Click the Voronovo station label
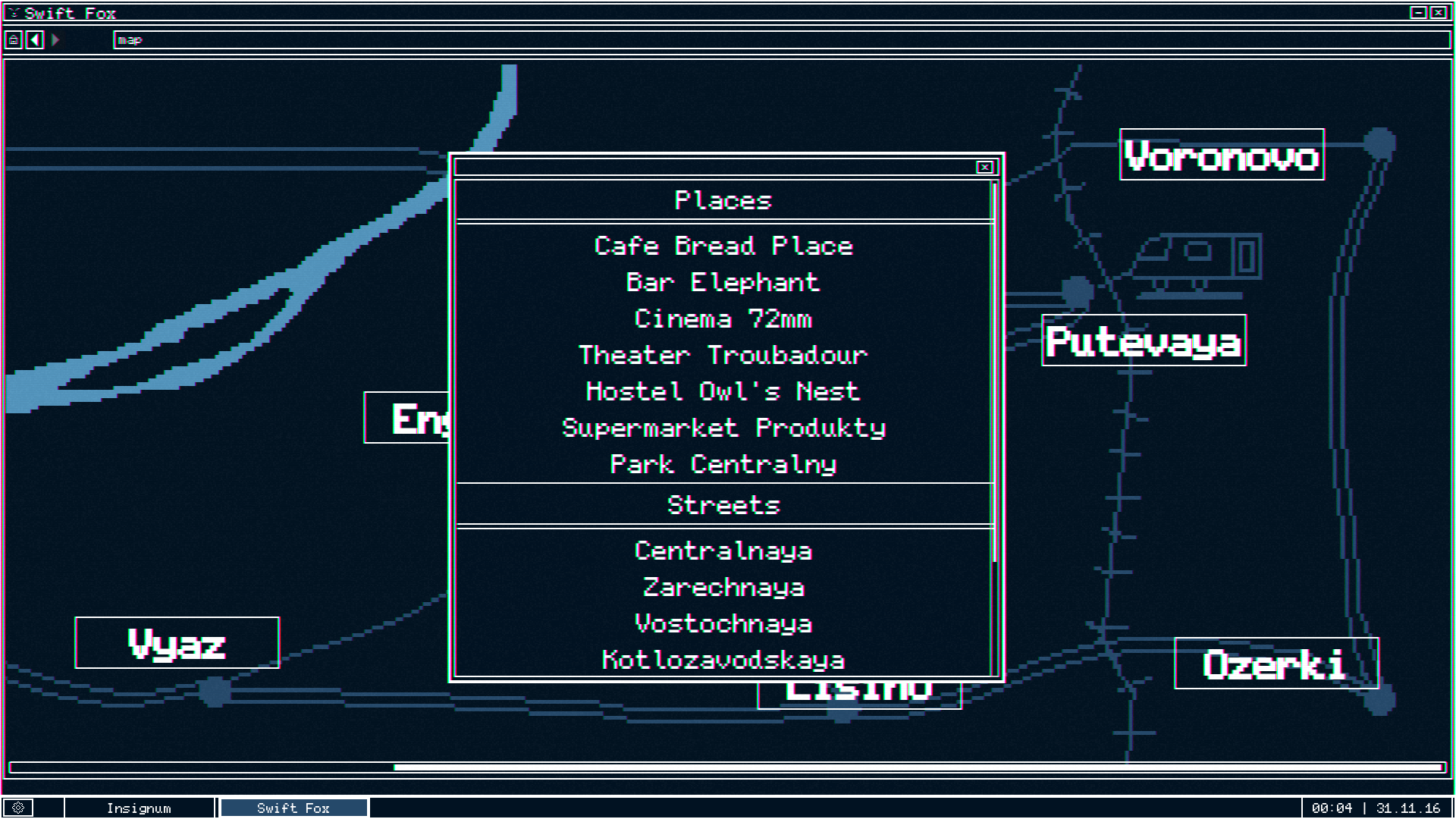 pyautogui.click(x=1222, y=155)
